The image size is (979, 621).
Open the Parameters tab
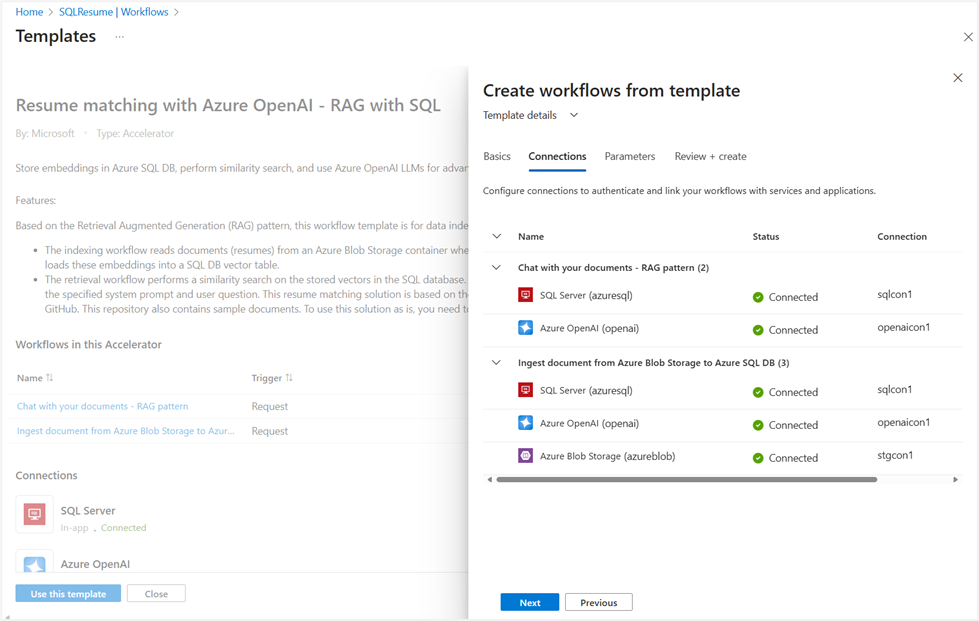click(629, 156)
